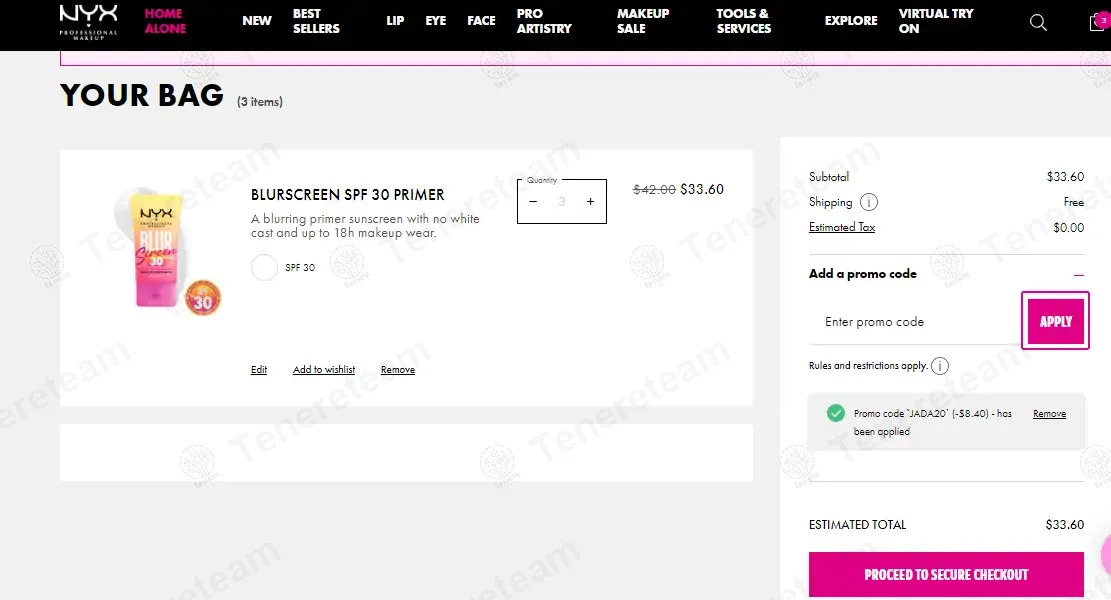Viewport: 1111px width, 600px height.
Task: Open the shopping bag icon
Action: tap(1099, 22)
